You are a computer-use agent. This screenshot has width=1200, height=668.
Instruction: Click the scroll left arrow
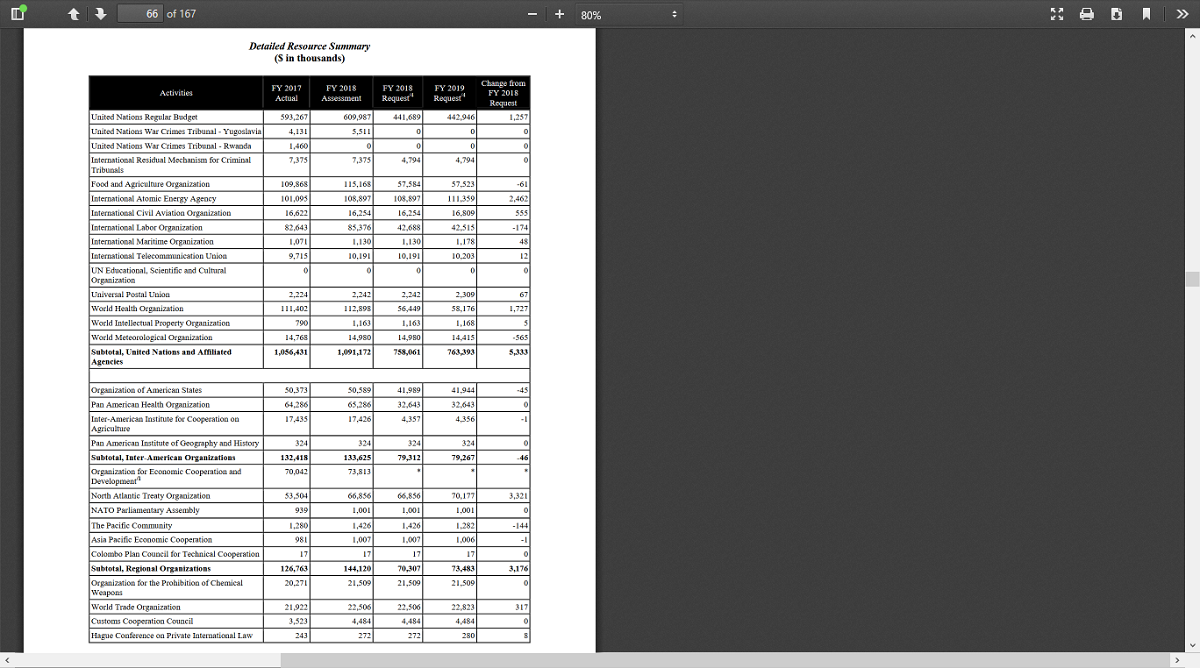(x=7, y=660)
